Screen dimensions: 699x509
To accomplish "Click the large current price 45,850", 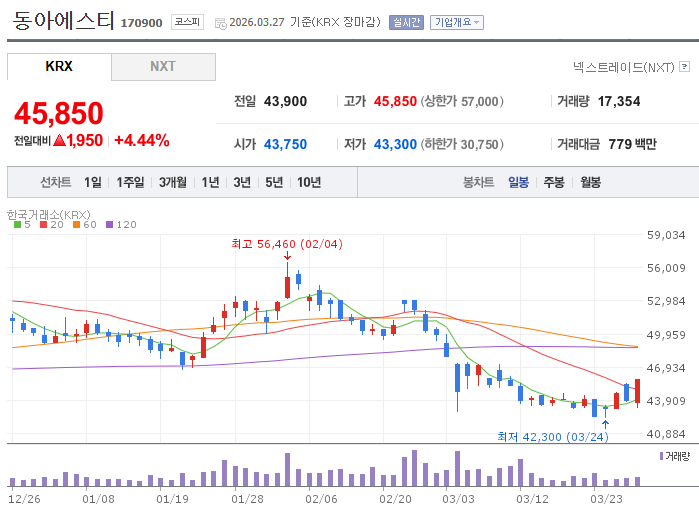I will click(59, 113).
